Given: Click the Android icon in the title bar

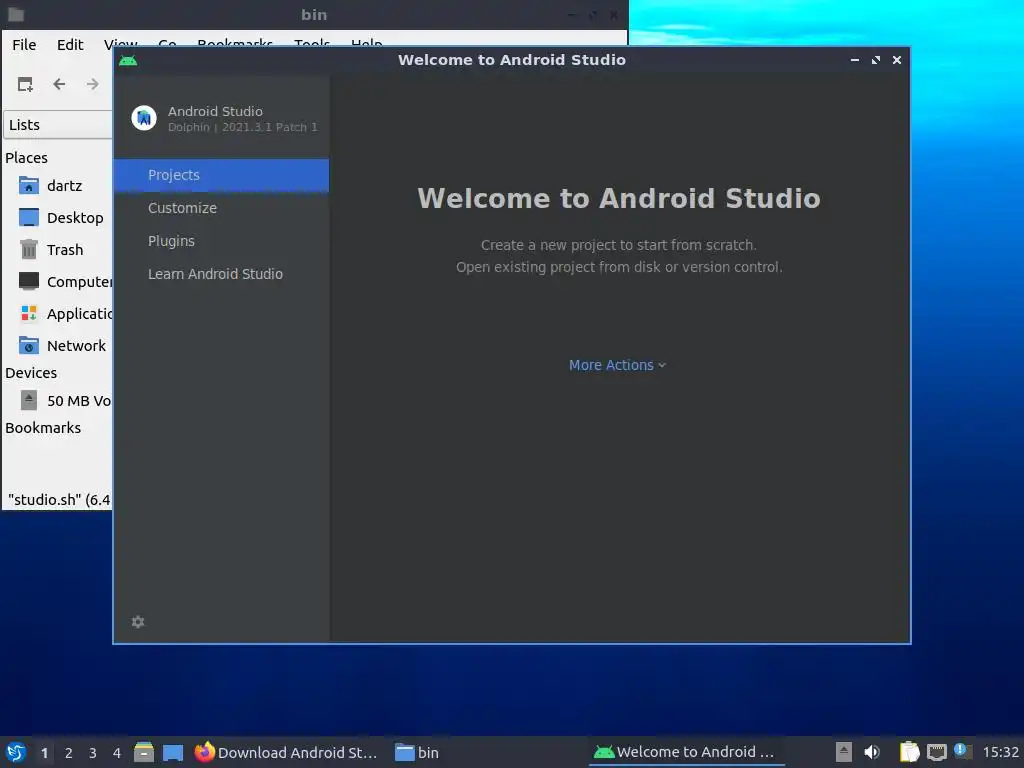Looking at the screenshot, I should [128, 60].
